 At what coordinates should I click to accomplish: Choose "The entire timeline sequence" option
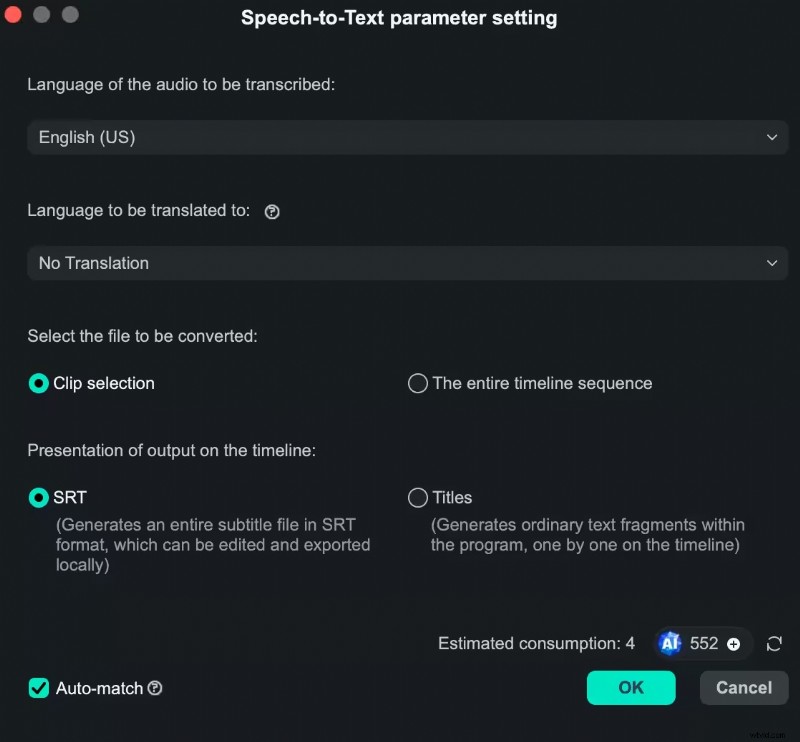[x=417, y=383]
